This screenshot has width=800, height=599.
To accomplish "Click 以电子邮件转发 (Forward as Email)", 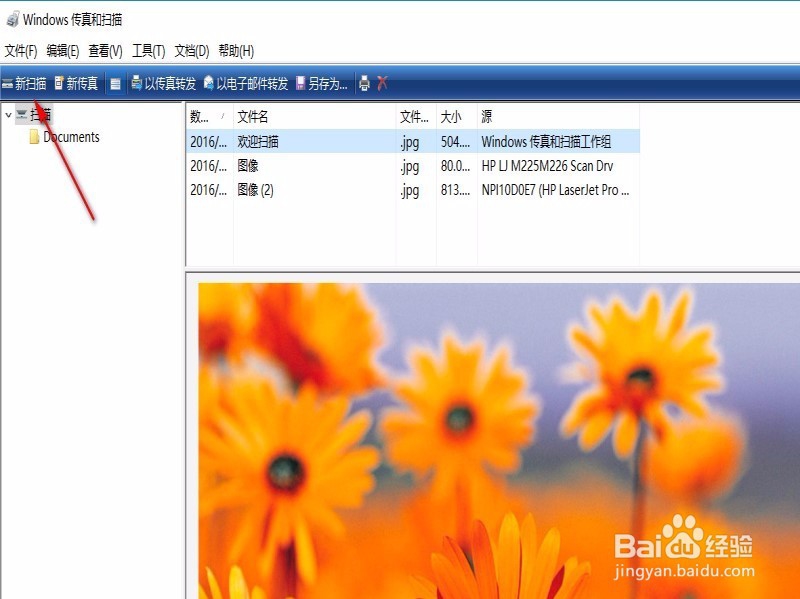I will pyautogui.click(x=246, y=83).
